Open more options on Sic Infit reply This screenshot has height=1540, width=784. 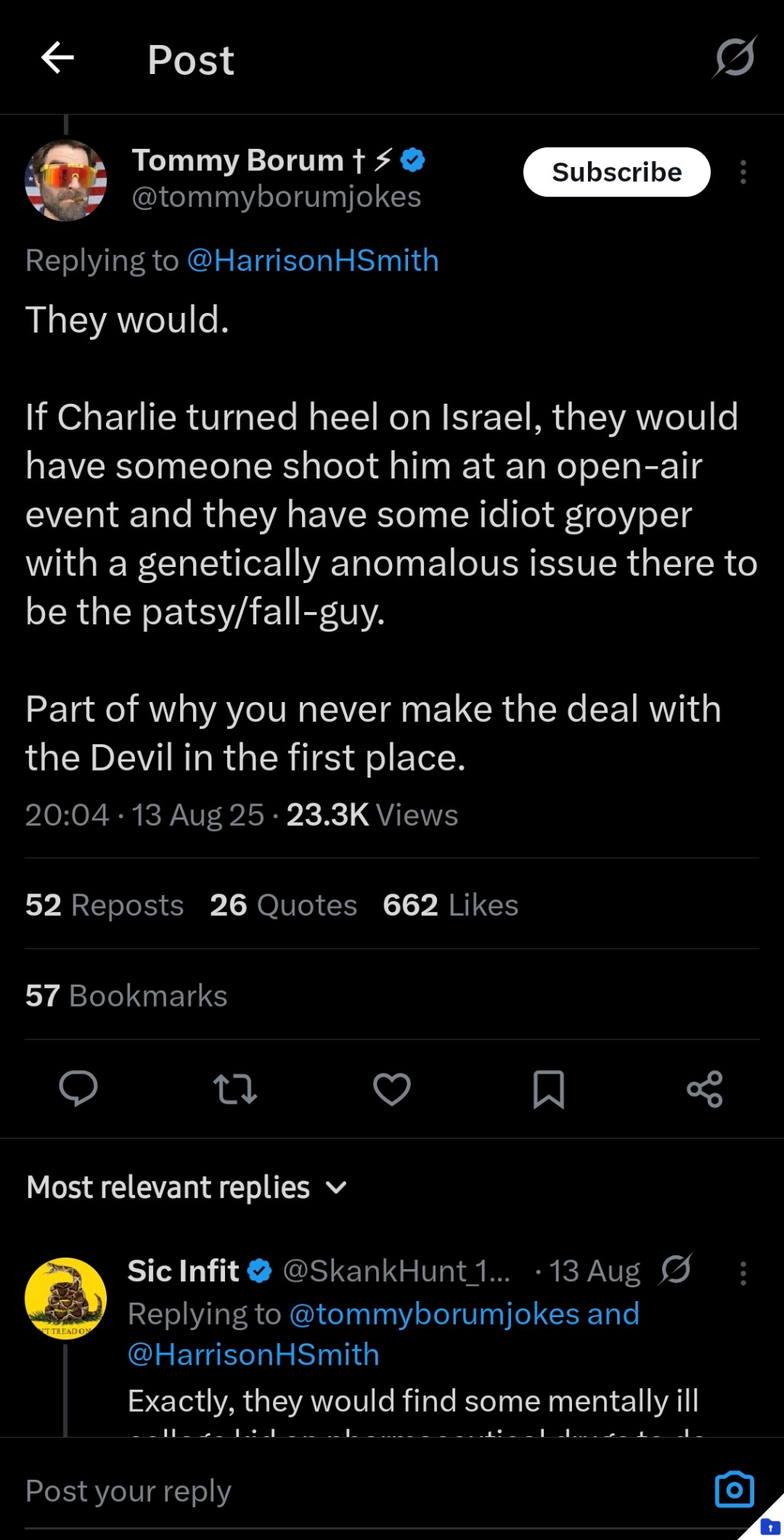743,1273
